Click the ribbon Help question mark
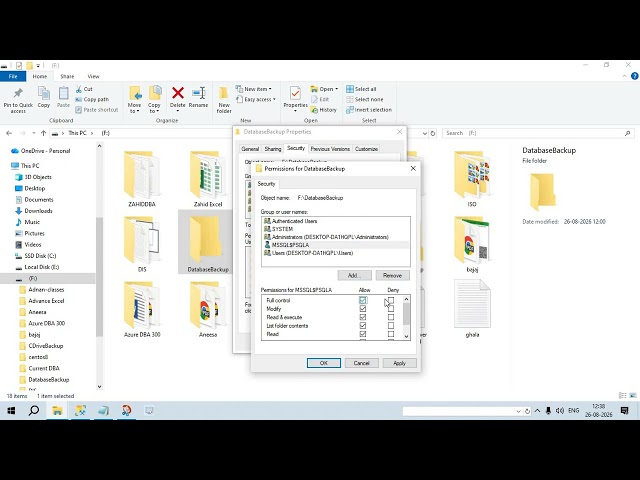 pyautogui.click(x=634, y=76)
